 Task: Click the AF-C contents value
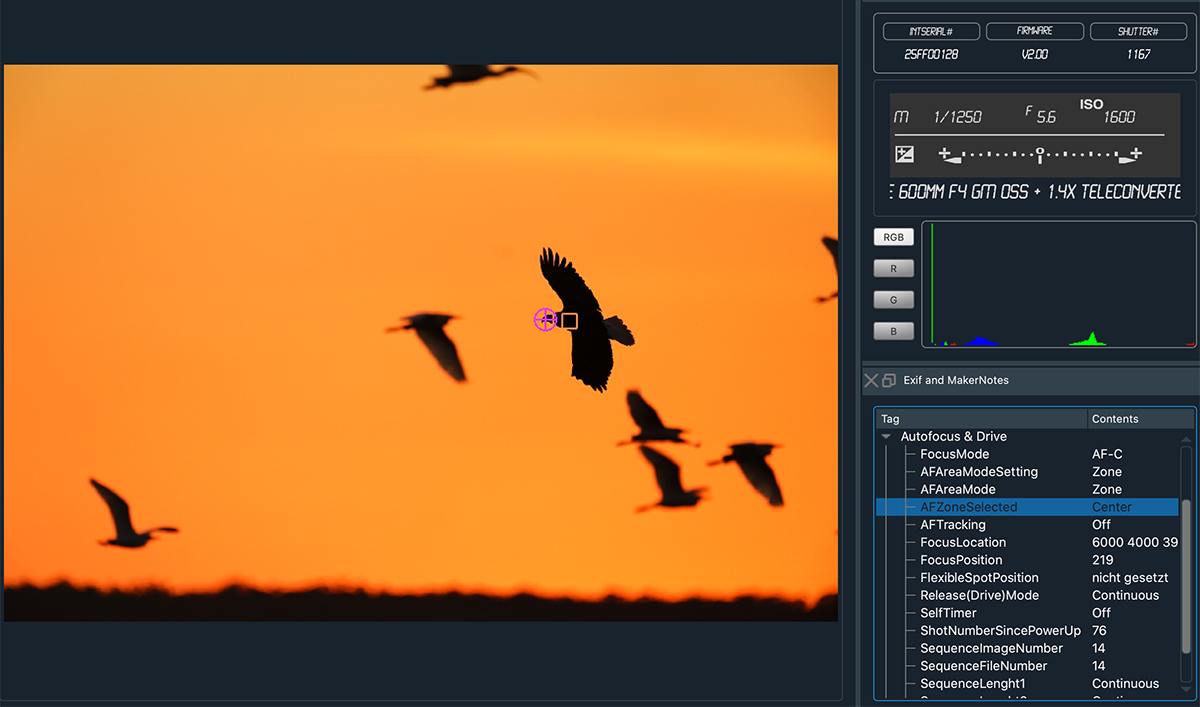1107,454
